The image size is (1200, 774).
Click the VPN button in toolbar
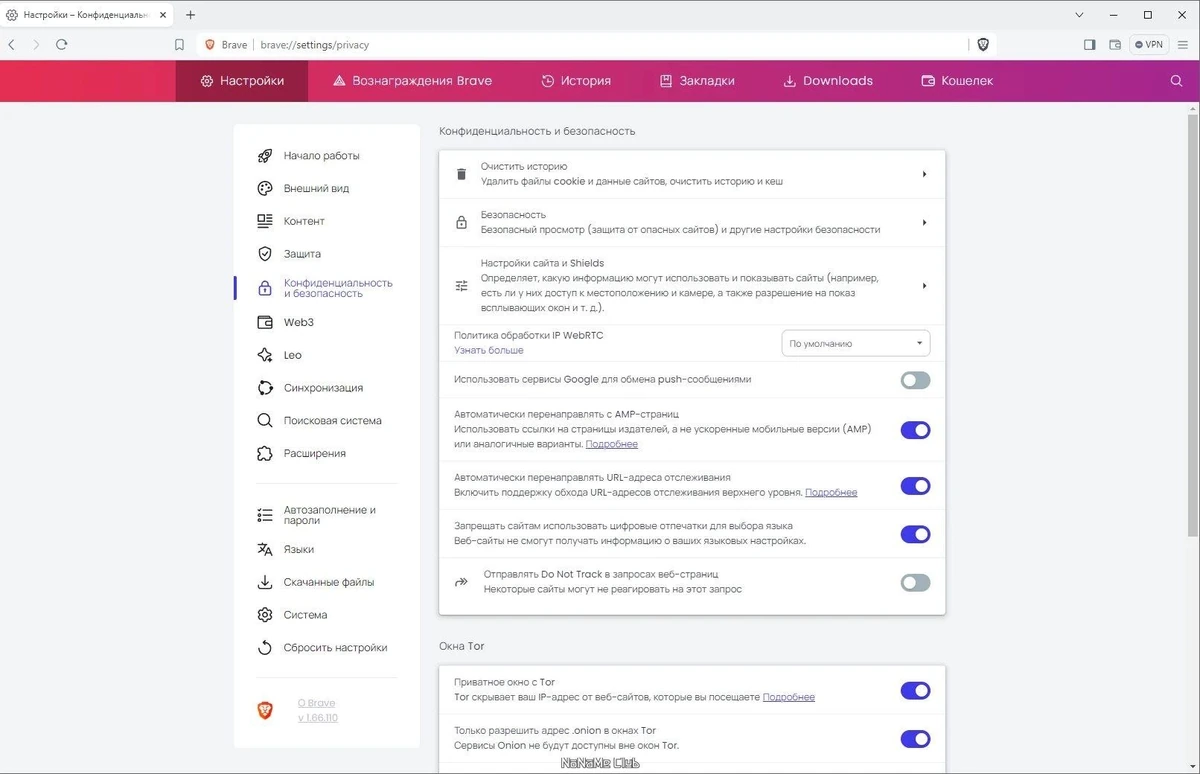tap(1149, 45)
